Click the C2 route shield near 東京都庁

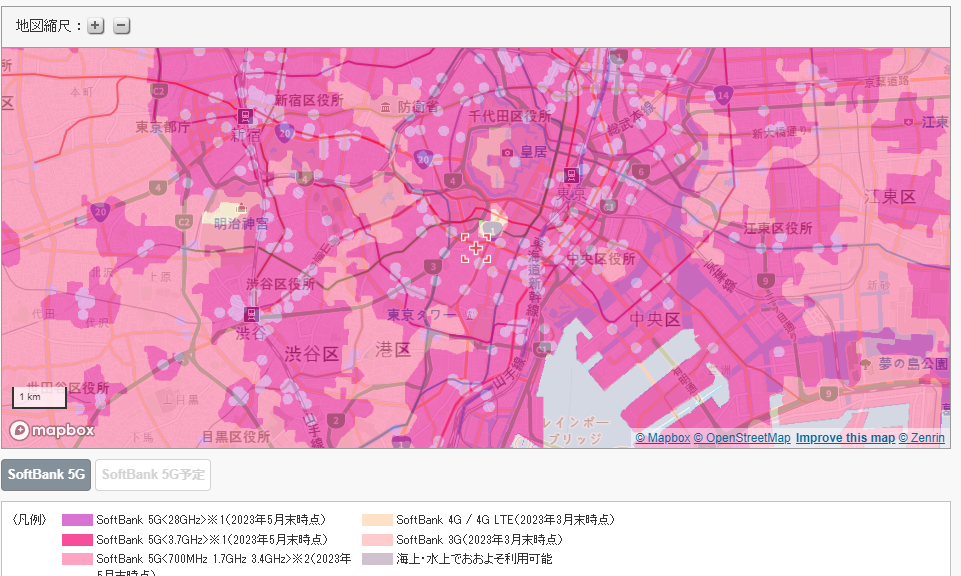coord(159,91)
